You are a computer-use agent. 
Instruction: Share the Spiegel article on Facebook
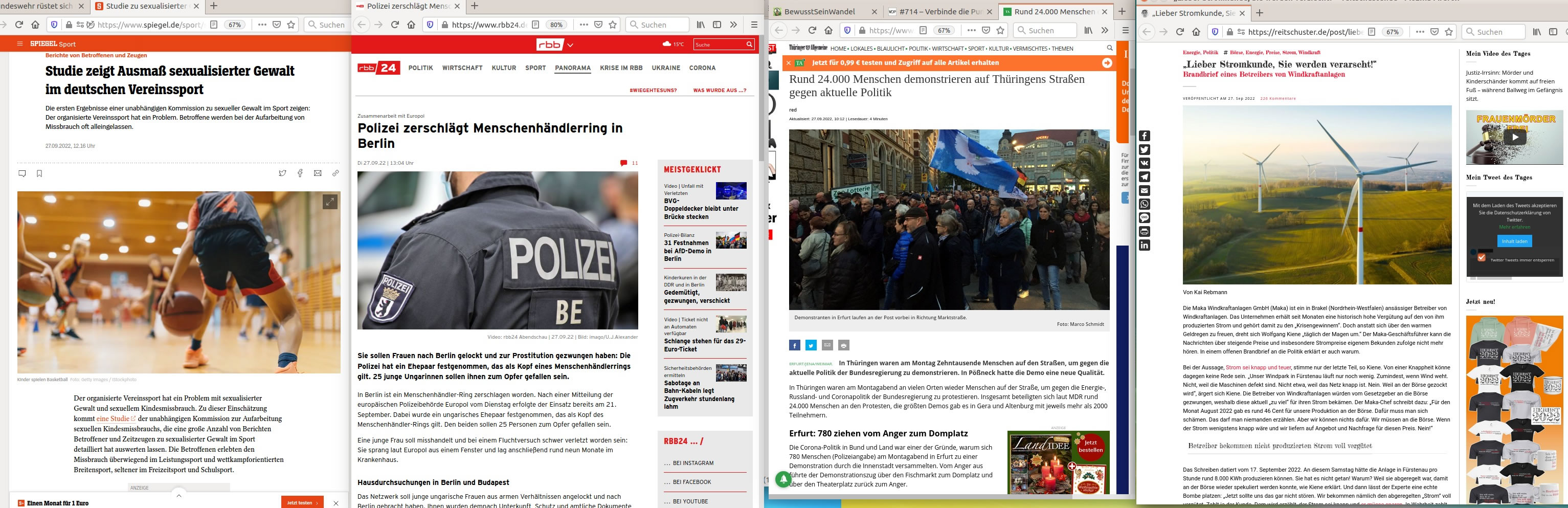[300, 173]
